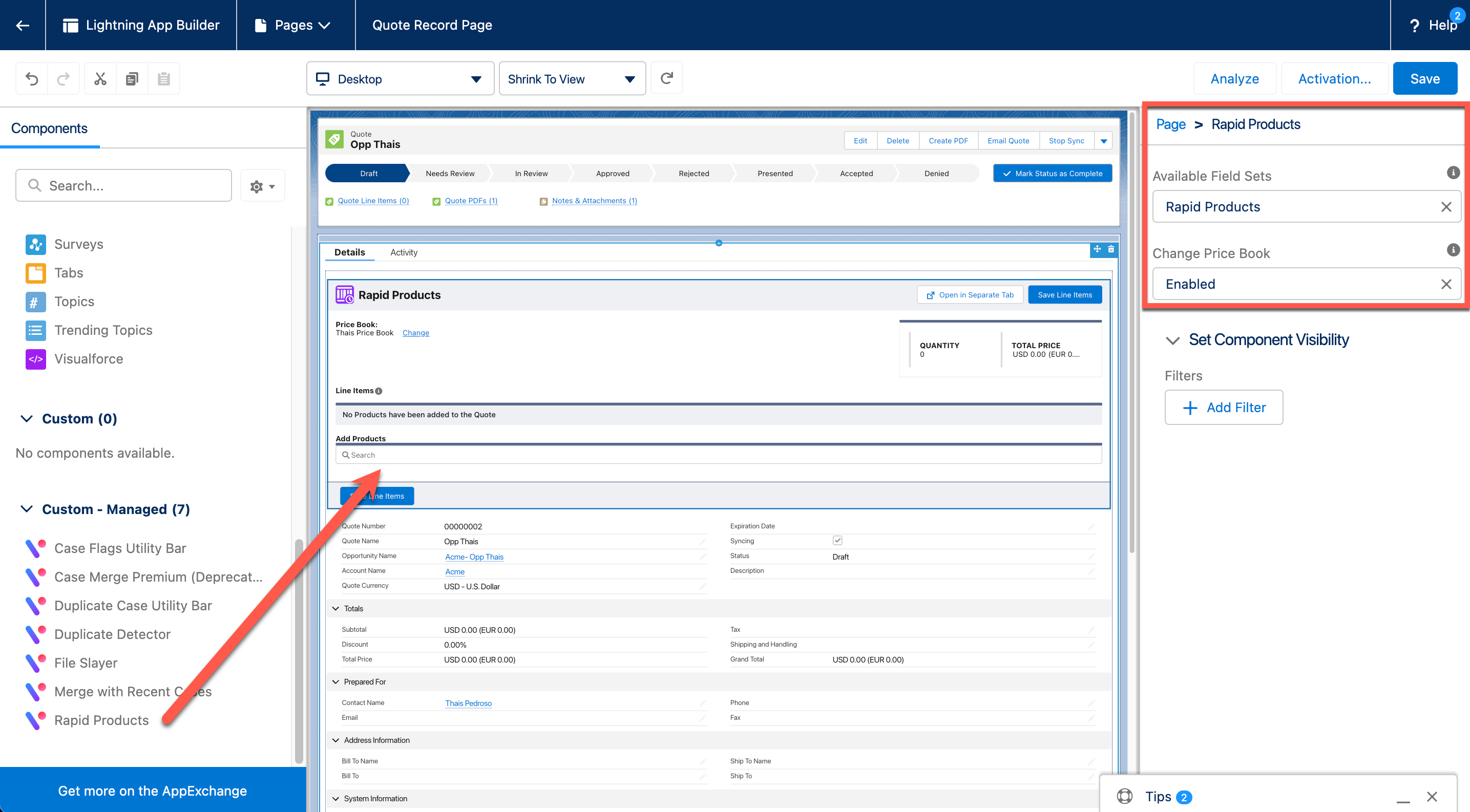Click the move handle icon on Tabs component

point(1097,249)
